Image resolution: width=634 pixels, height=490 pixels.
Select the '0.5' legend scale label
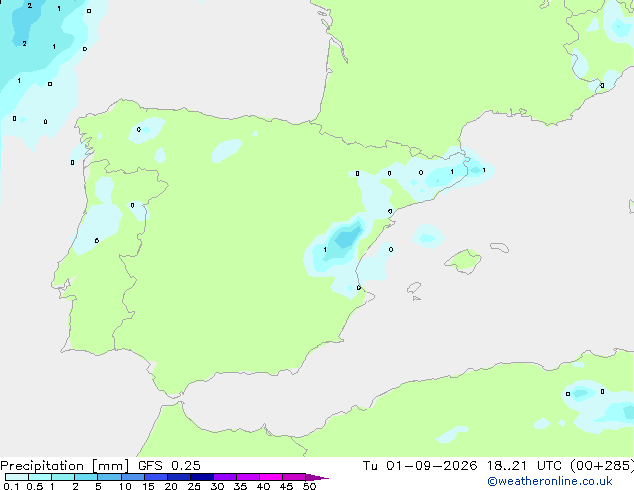[x=35, y=486]
